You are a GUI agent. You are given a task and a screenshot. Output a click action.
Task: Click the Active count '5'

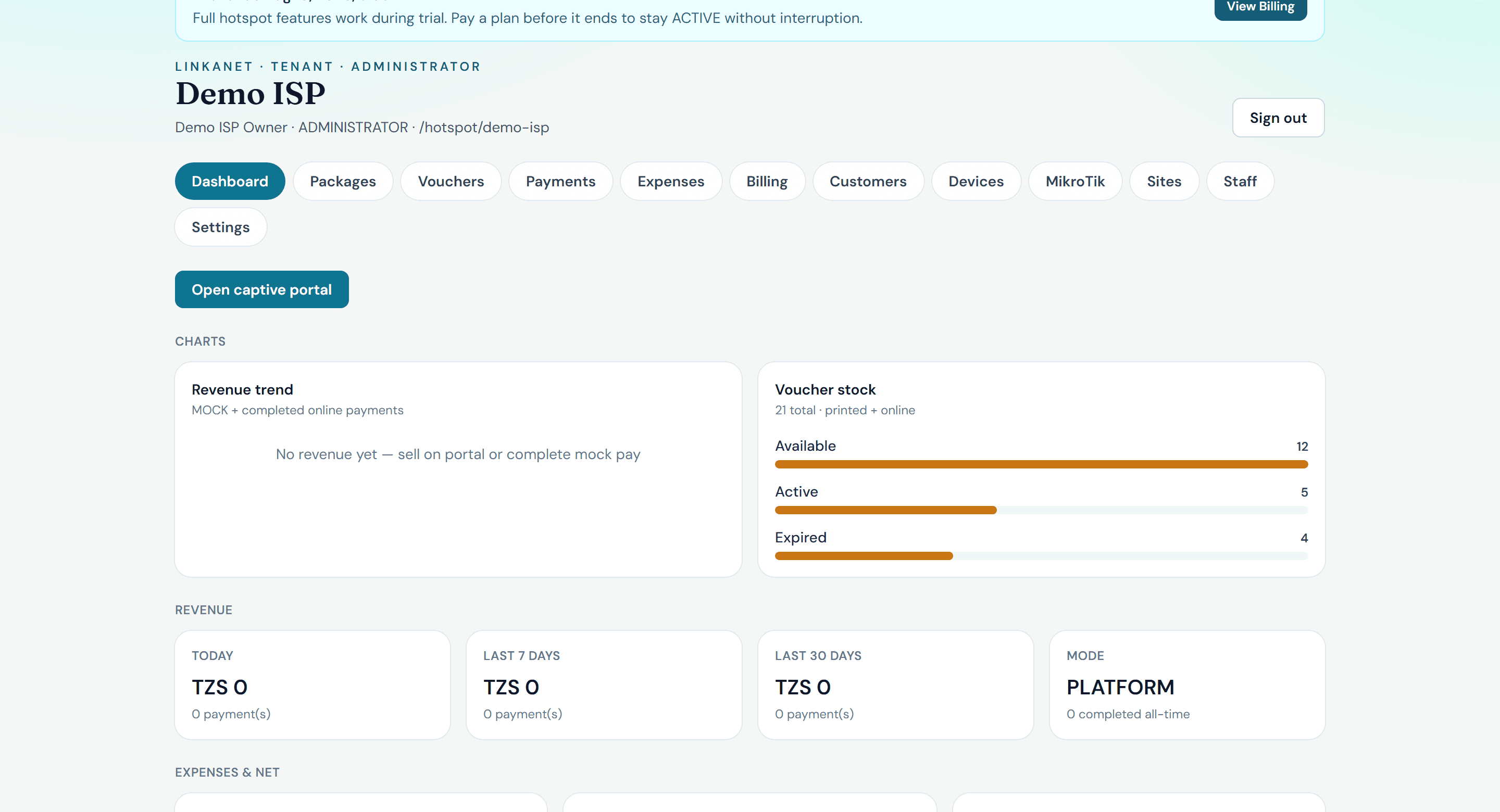coord(1304,492)
